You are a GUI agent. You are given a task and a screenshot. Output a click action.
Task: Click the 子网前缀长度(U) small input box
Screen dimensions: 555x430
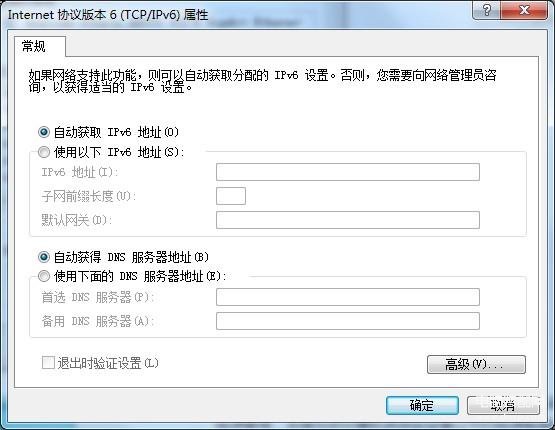pyautogui.click(x=231, y=196)
